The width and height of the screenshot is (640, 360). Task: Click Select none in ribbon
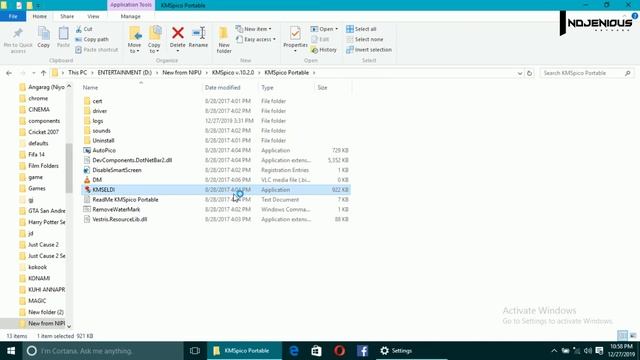click(364, 40)
